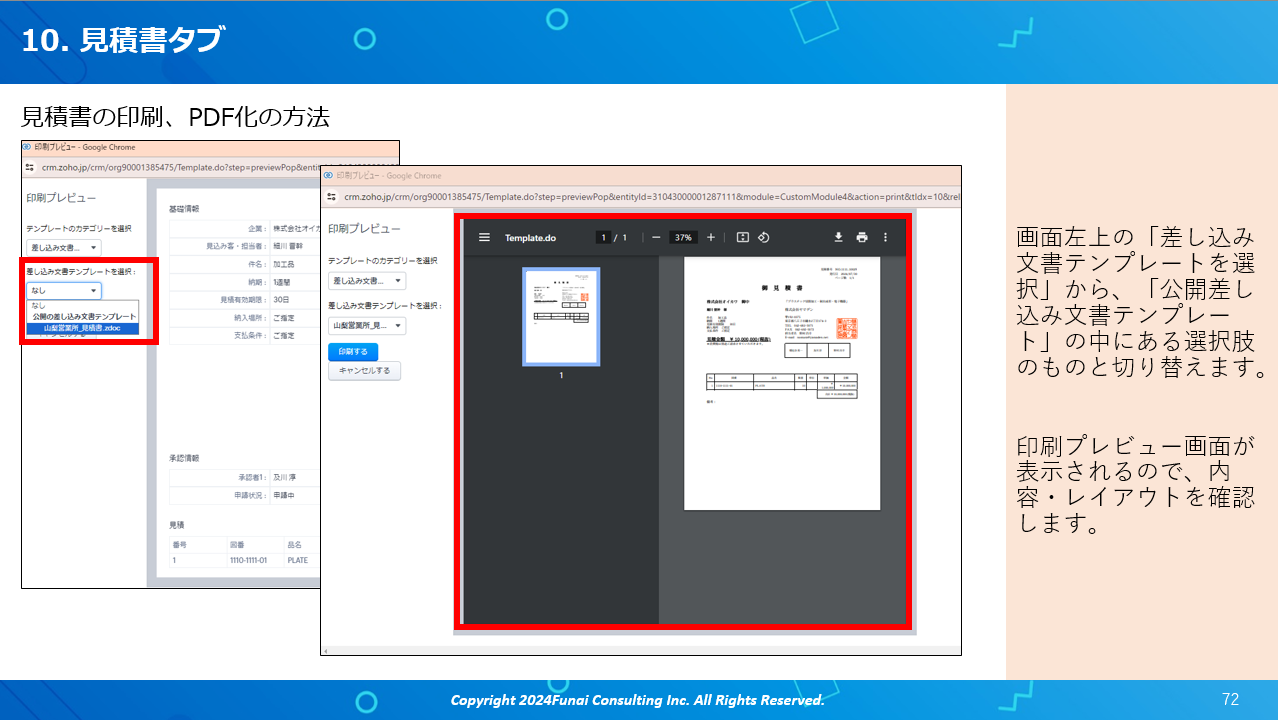Open front window 山梨営業所 template dropdown
The width and height of the screenshot is (1278, 720).
coord(367,326)
